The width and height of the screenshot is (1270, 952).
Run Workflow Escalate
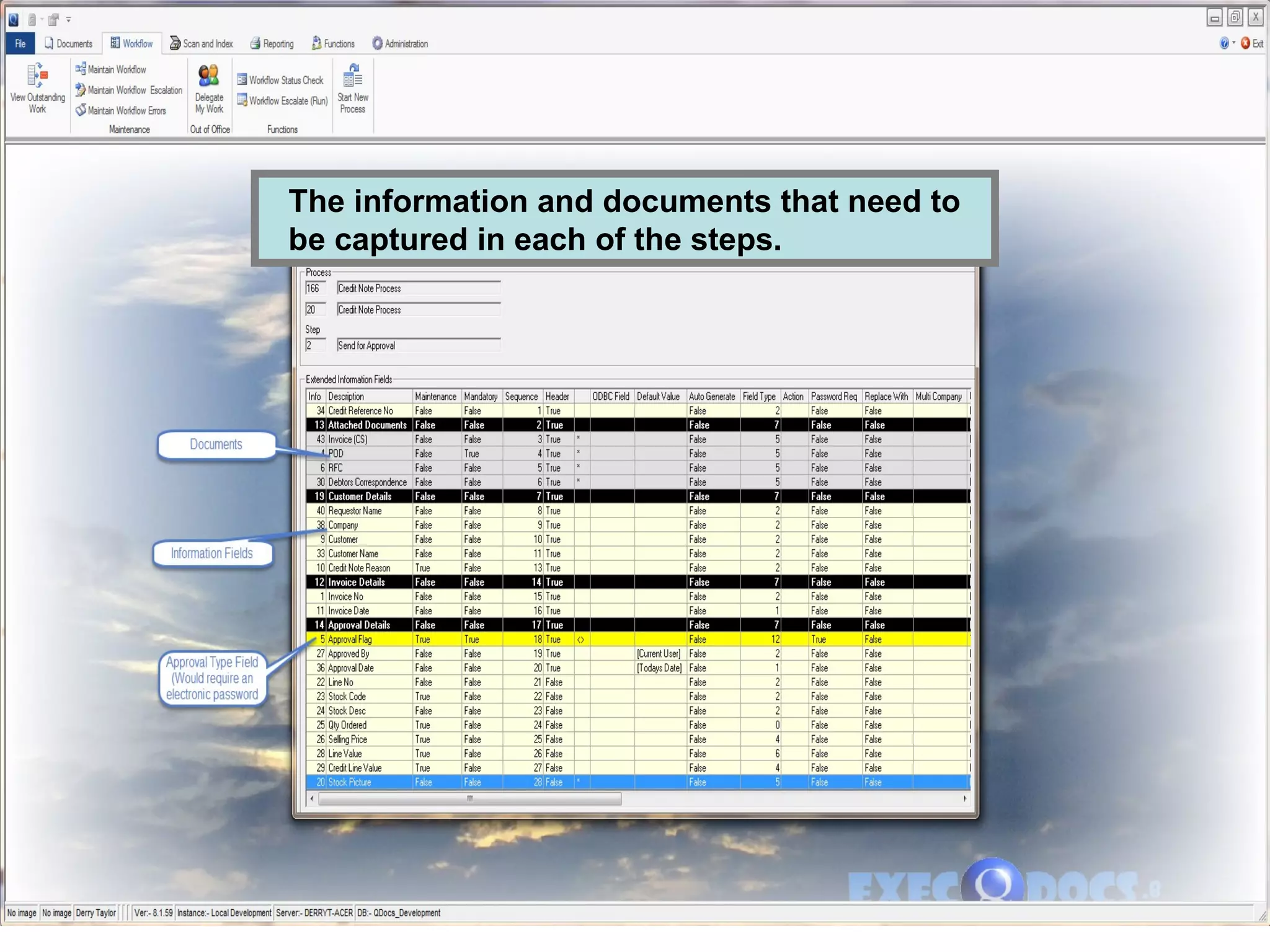click(x=282, y=100)
